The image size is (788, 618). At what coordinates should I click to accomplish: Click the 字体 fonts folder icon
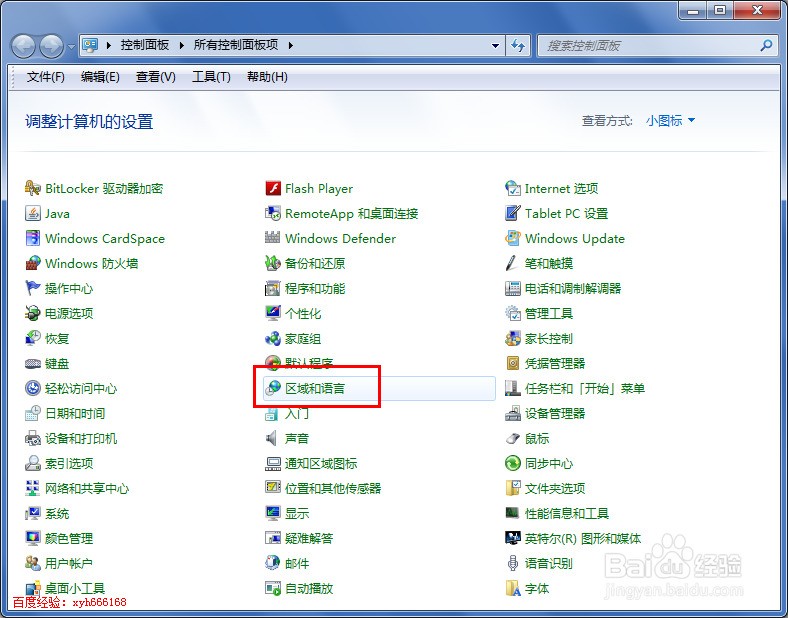click(x=513, y=588)
